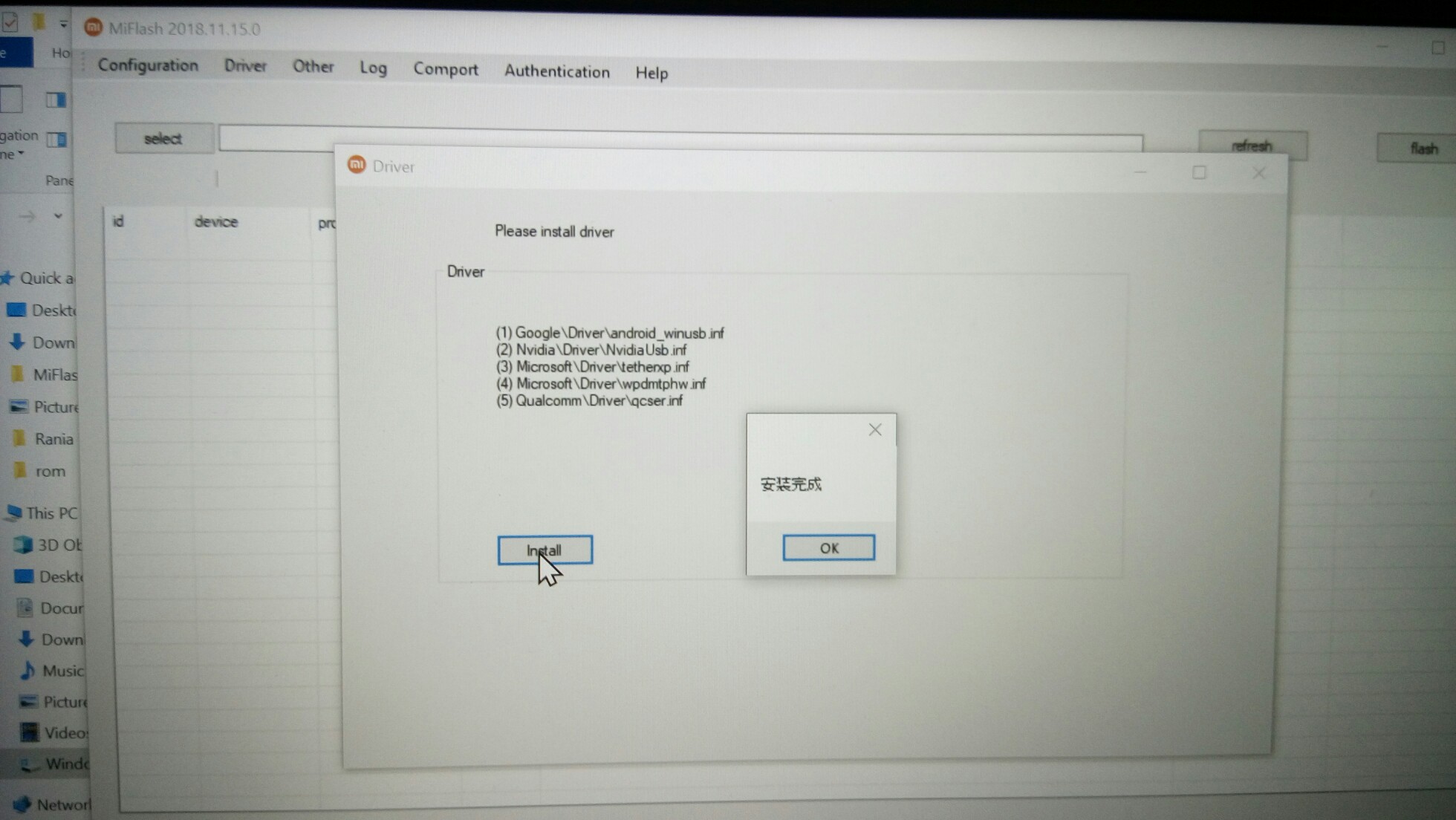Screen dimensions: 1456x820
Task: Toggle the Details pane icon in Explorer ribbon
Action: coord(56,139)
